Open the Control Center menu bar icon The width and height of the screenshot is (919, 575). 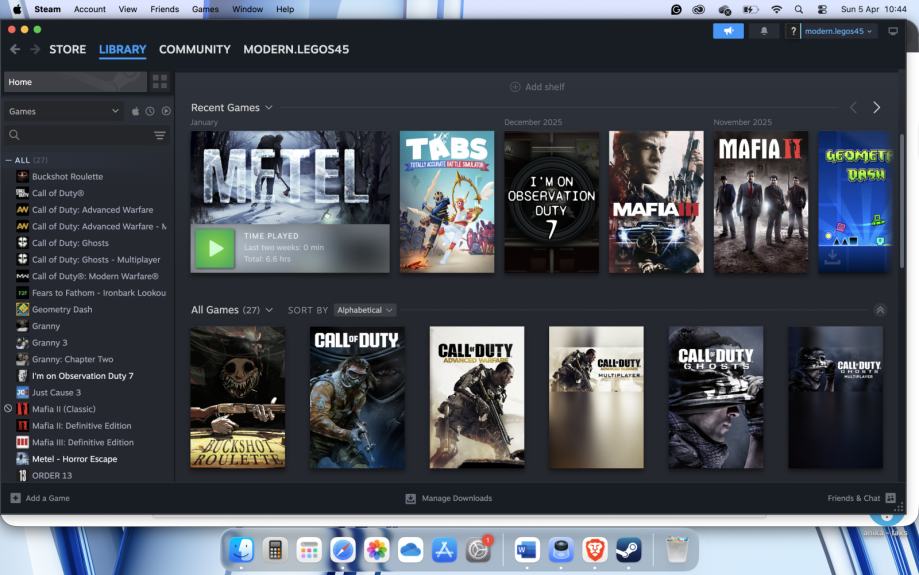[822, 9]
